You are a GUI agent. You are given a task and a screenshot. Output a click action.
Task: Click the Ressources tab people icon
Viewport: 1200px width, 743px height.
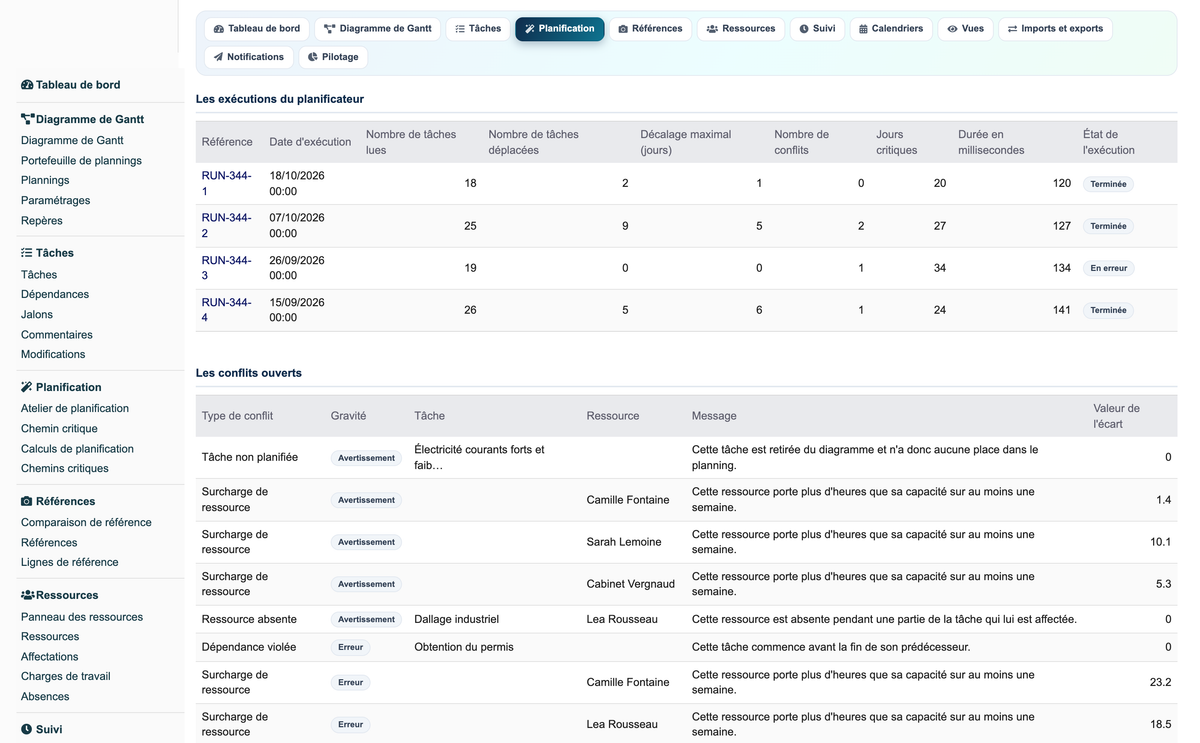[712, 29]
